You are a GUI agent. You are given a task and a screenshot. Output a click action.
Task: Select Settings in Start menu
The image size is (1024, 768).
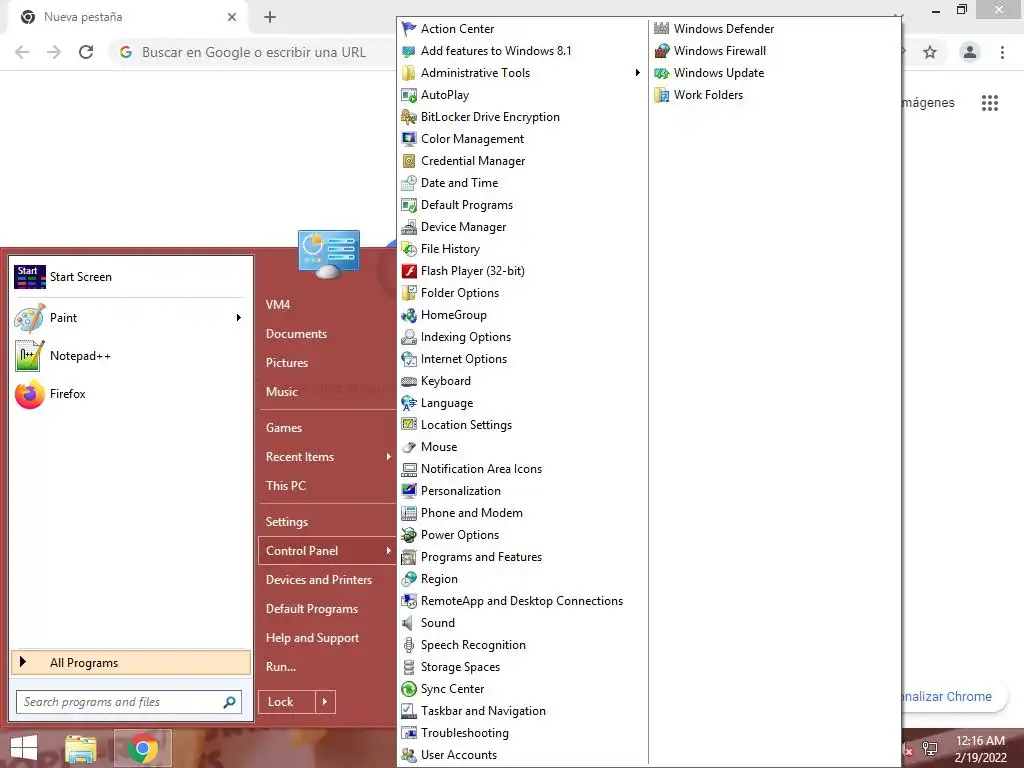pos(287,522)
